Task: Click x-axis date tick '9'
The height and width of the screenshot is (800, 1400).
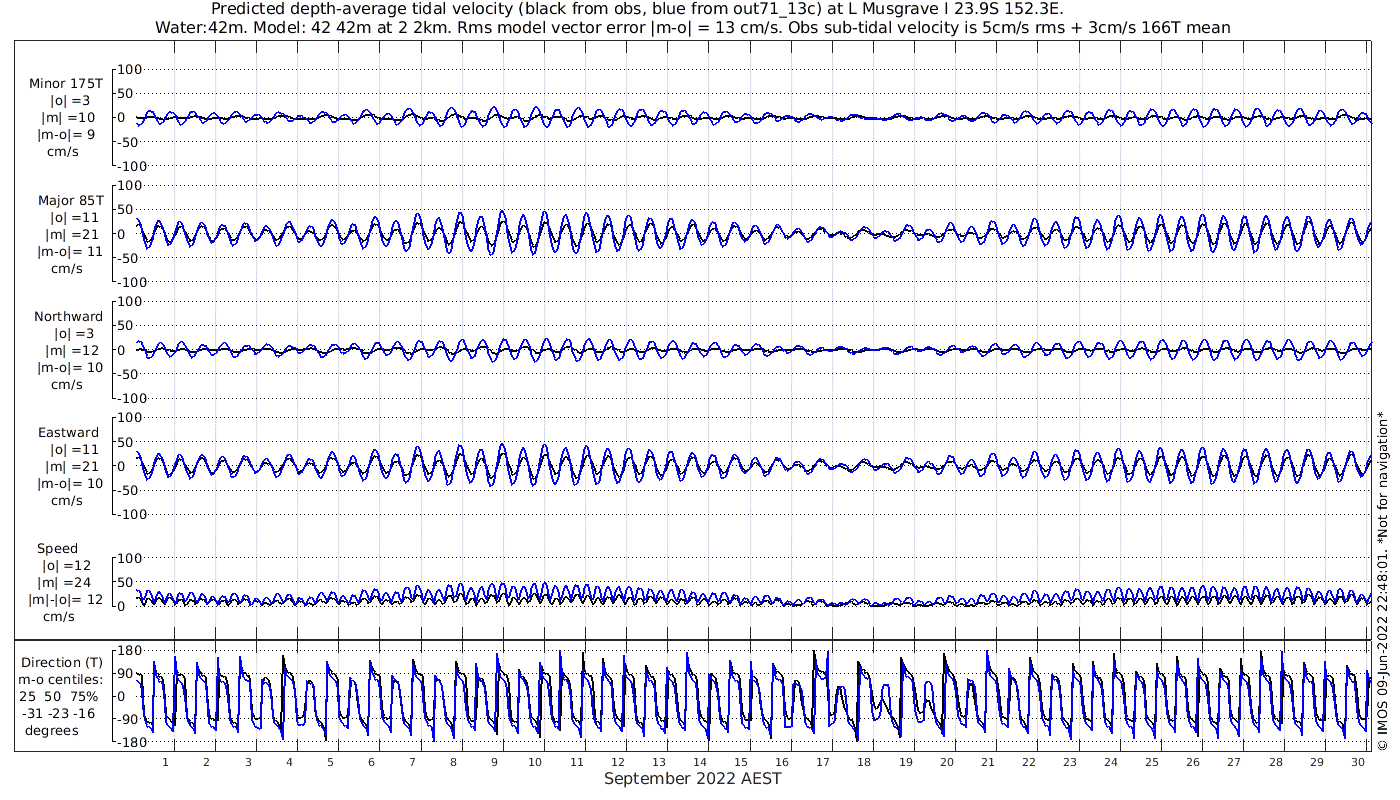Action: coord(494,762)
